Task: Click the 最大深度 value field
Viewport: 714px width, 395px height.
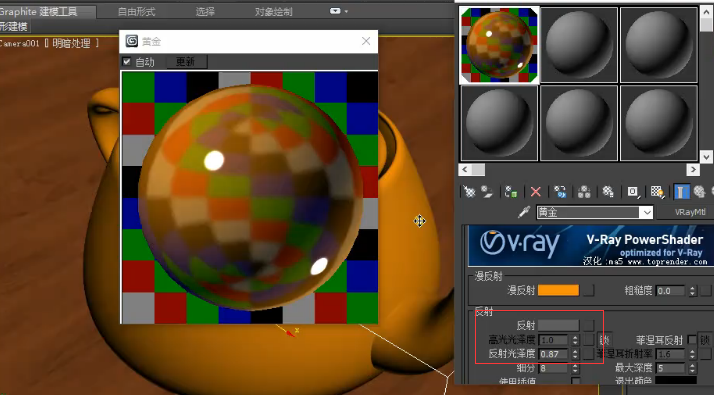Action: click(670, 368)
